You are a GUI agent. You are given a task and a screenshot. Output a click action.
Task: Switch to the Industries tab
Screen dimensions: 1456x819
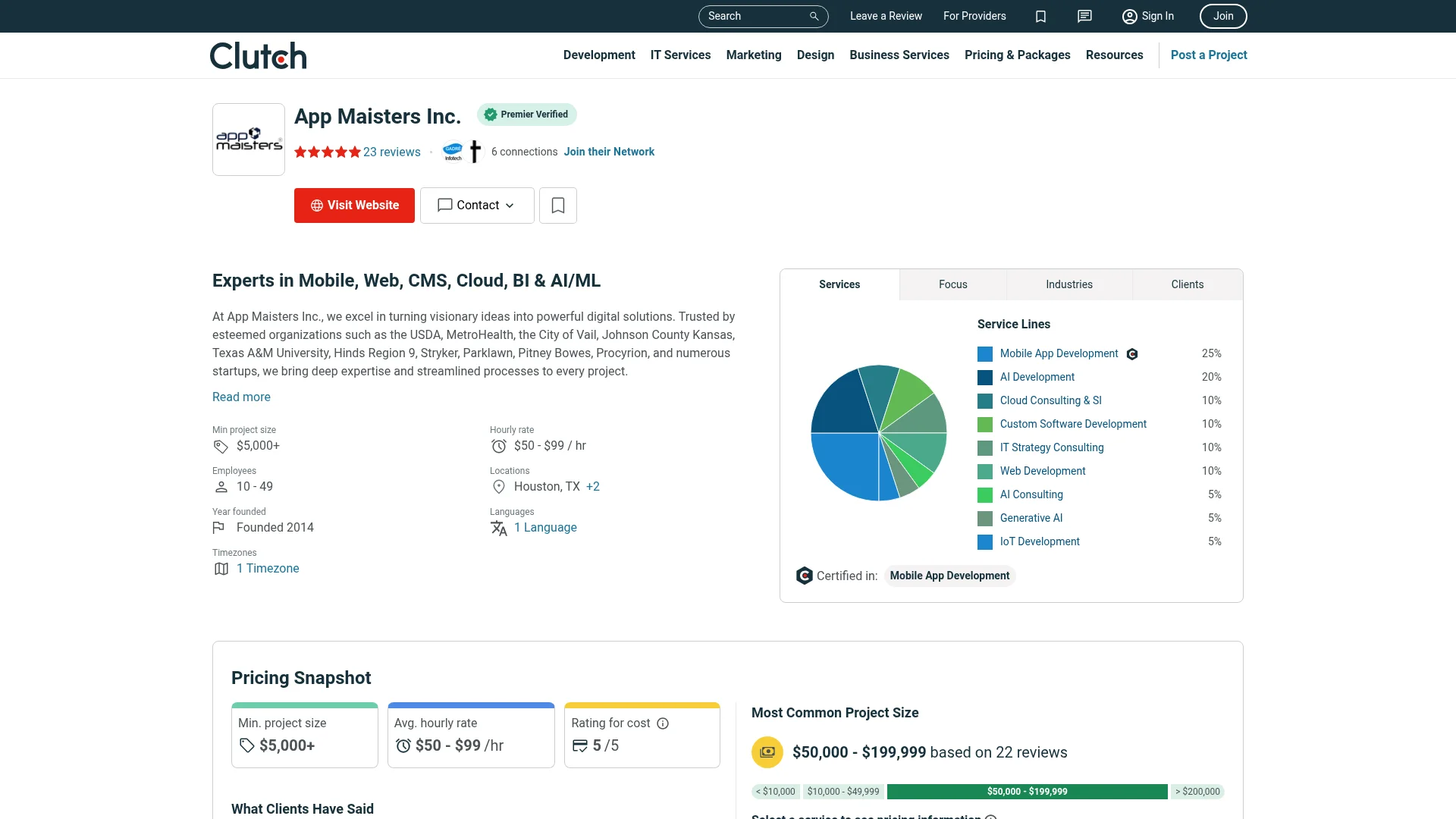[1069, 284]
